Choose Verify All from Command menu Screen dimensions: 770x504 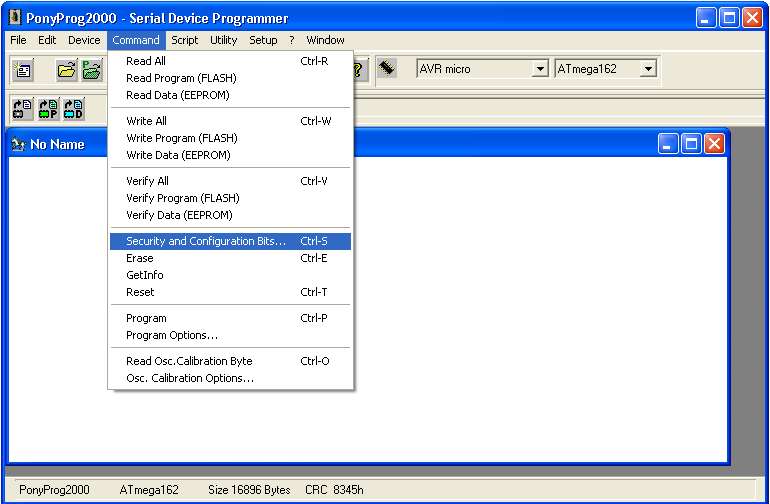tap(147, 181)
